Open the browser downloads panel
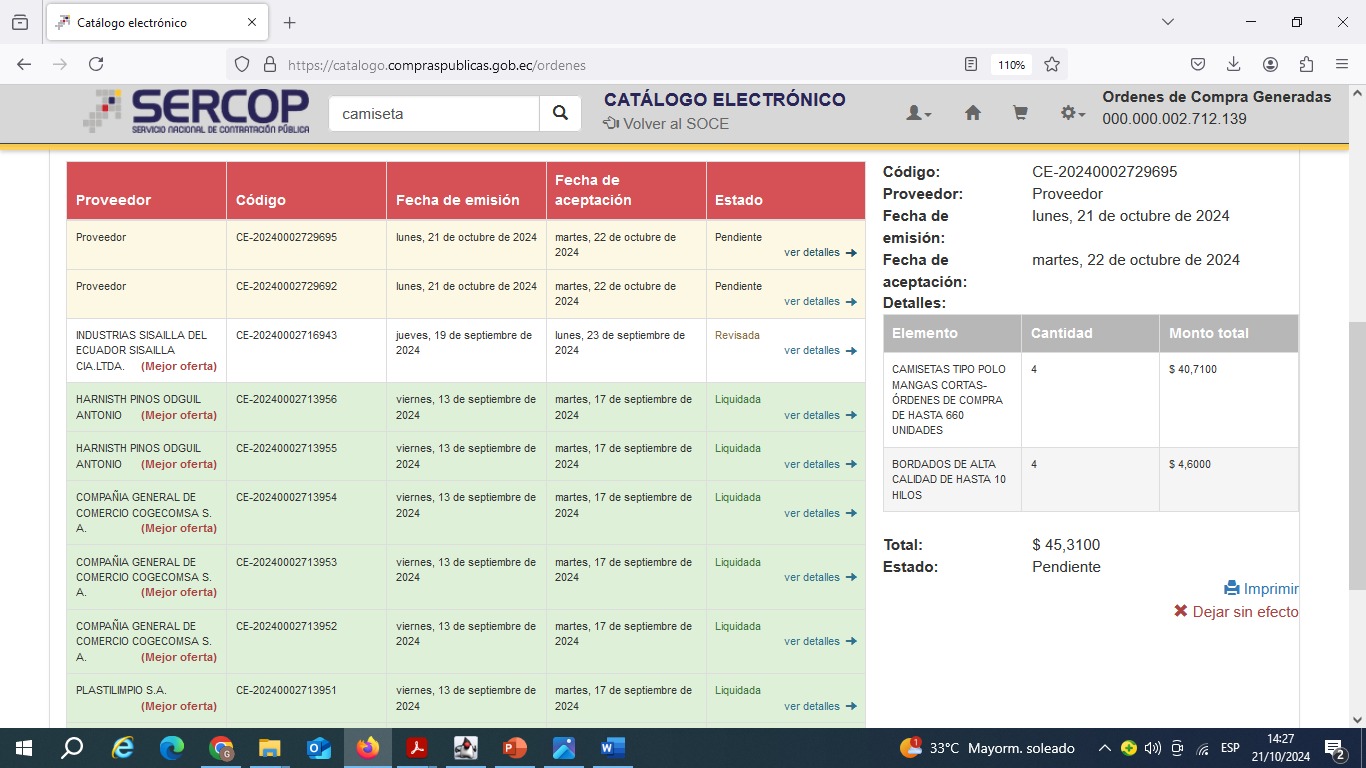This screenshot has height=768, width=1366. click(1234, 64)
